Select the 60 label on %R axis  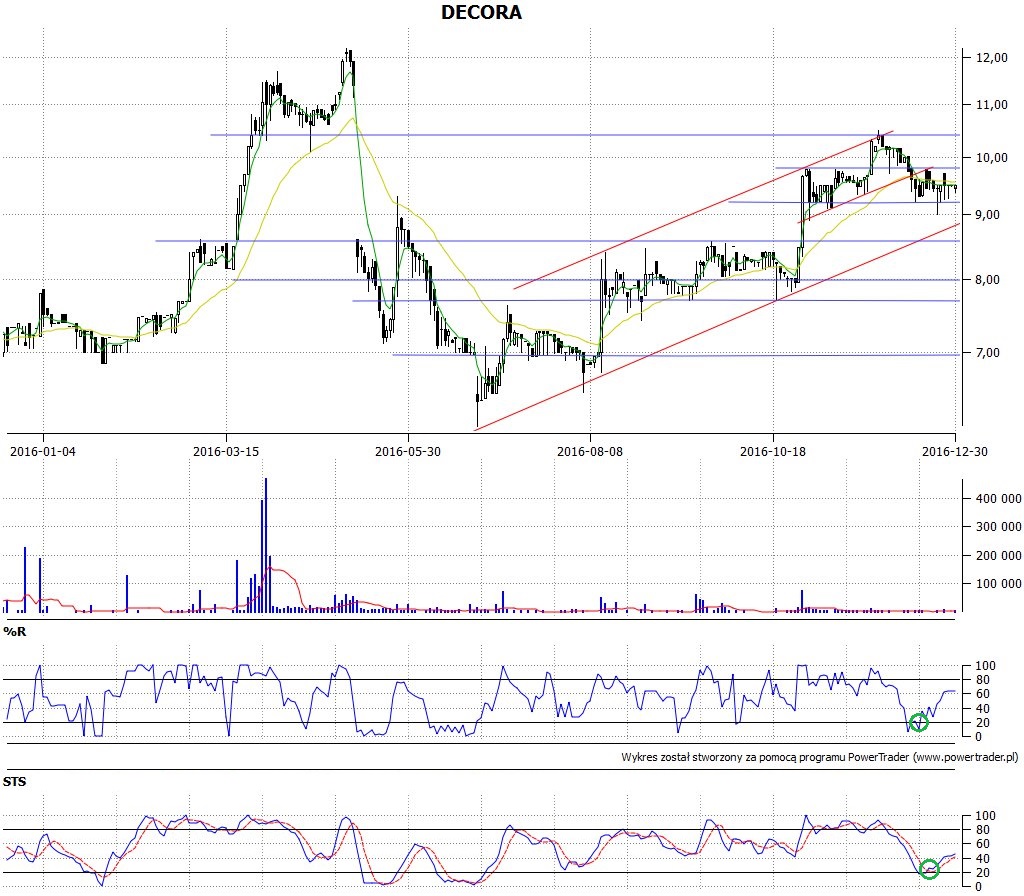click(982, 694)
